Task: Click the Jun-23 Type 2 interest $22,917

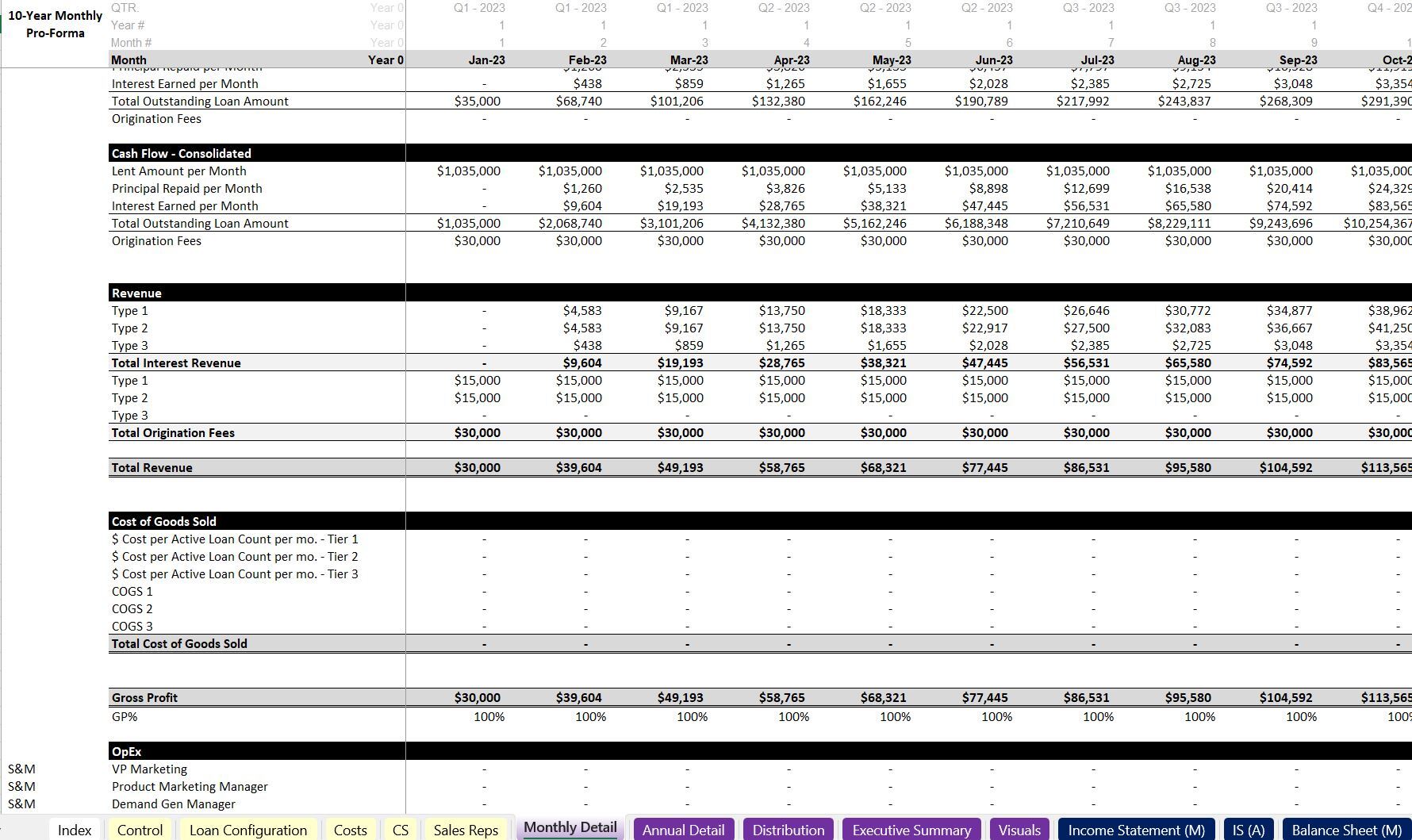Action: pos(985,328)
